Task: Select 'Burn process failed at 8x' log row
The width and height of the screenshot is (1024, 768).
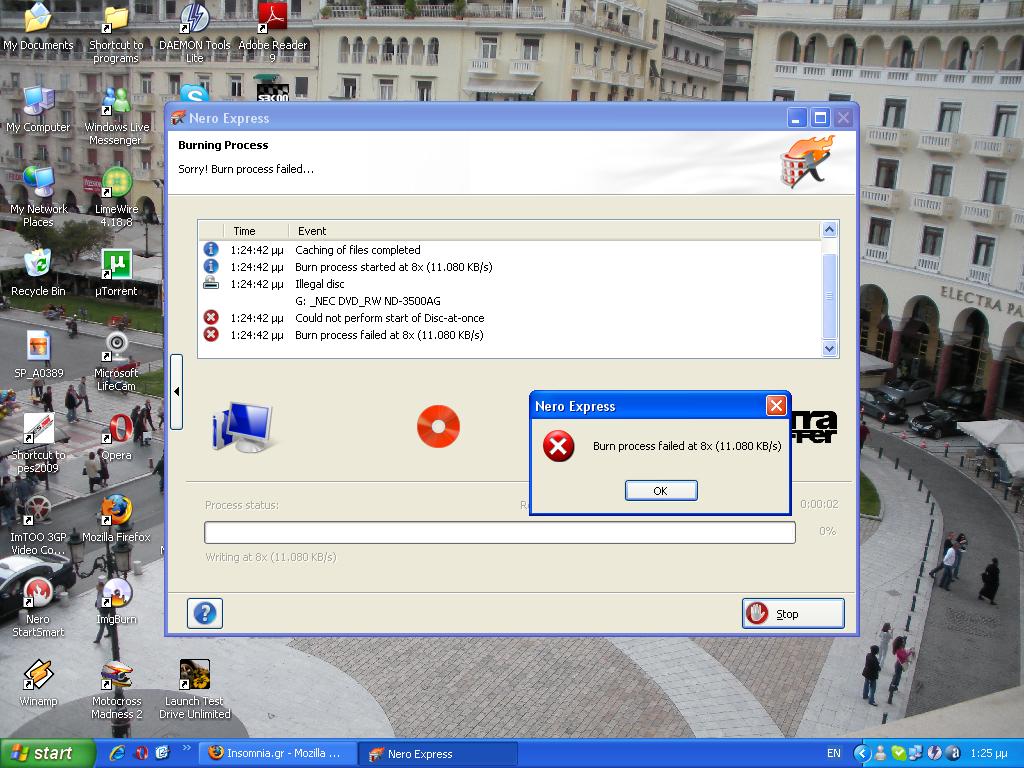Action: 510,335
